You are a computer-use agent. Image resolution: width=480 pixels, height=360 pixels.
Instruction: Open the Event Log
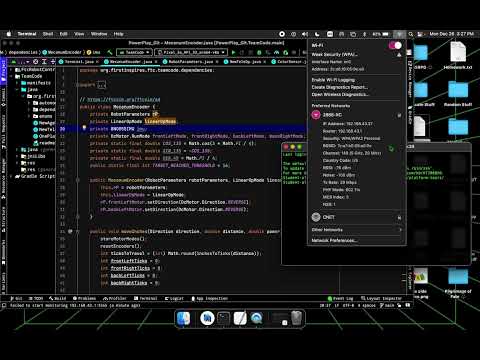[340, 298]
